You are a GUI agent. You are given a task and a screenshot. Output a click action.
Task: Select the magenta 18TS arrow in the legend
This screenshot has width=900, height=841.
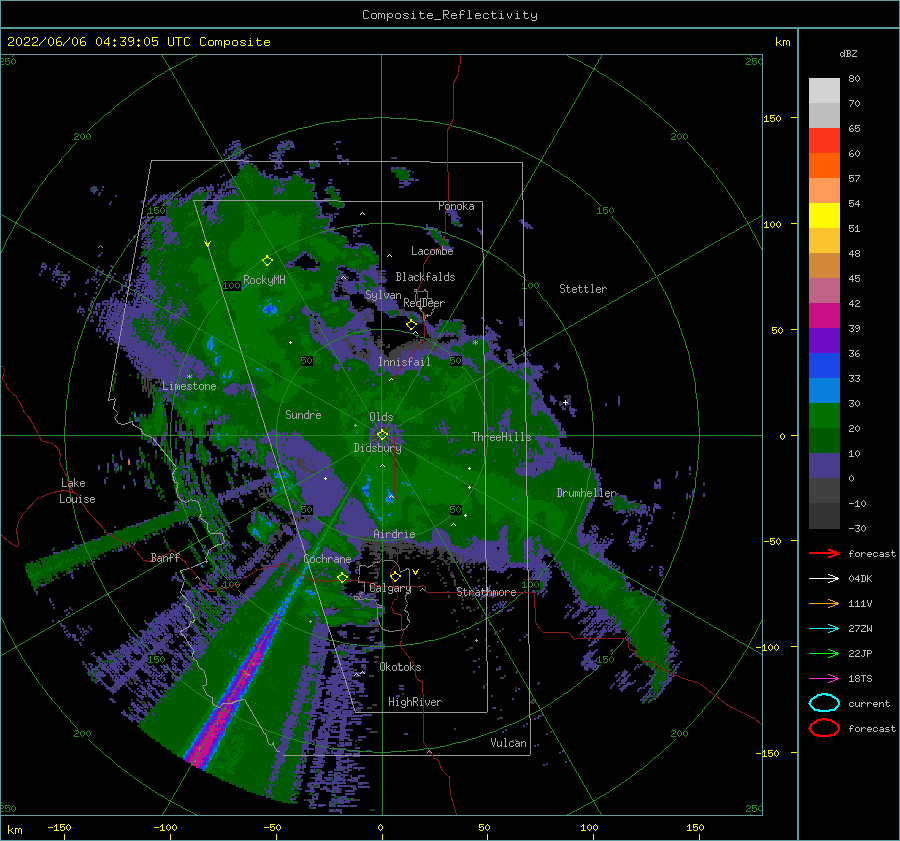pyautogui.click(x=824, y=679)
